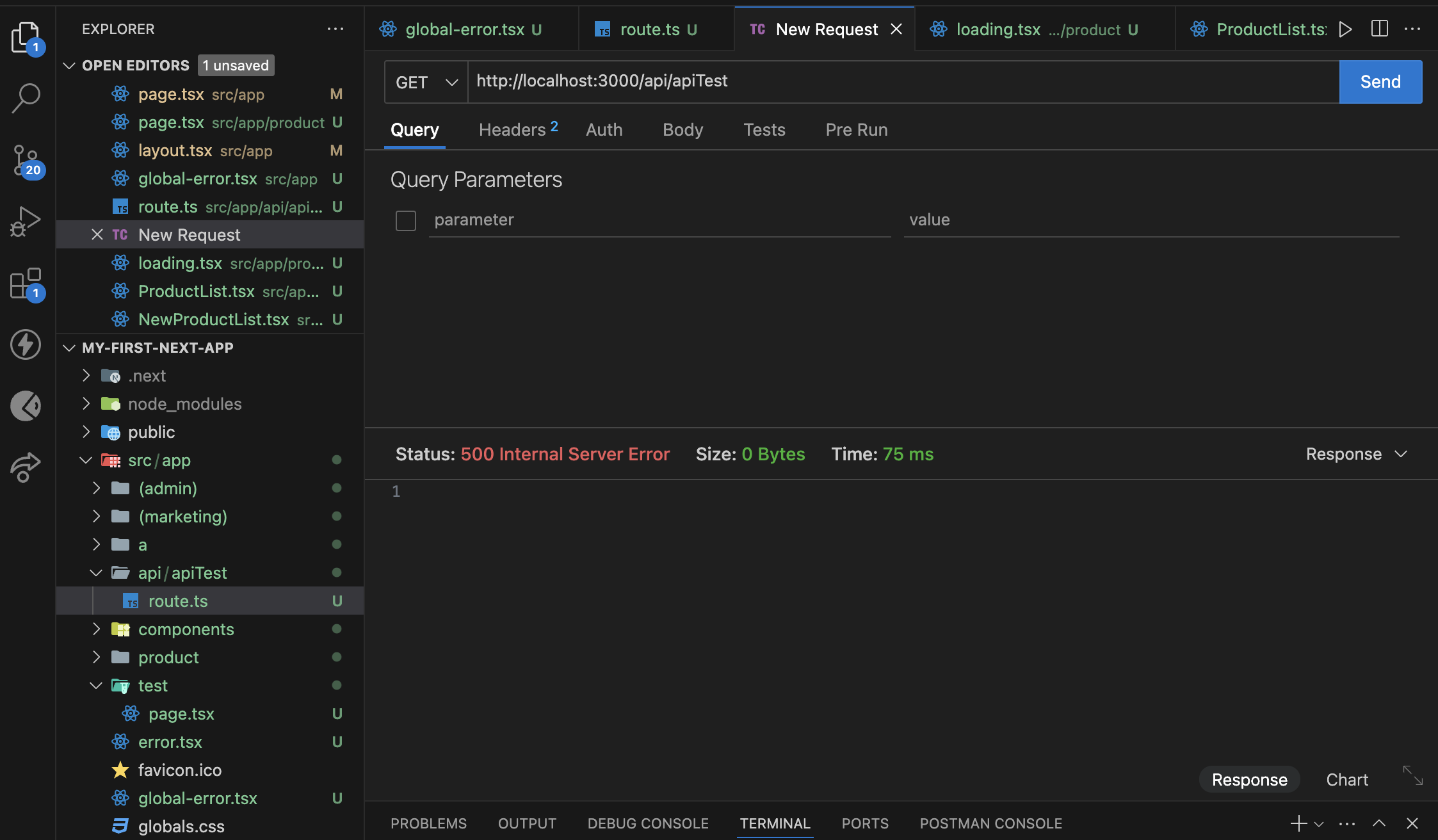Close the New Request editor tab
1438x840 pixels.
pyautogui.click(x=896, y=29)
